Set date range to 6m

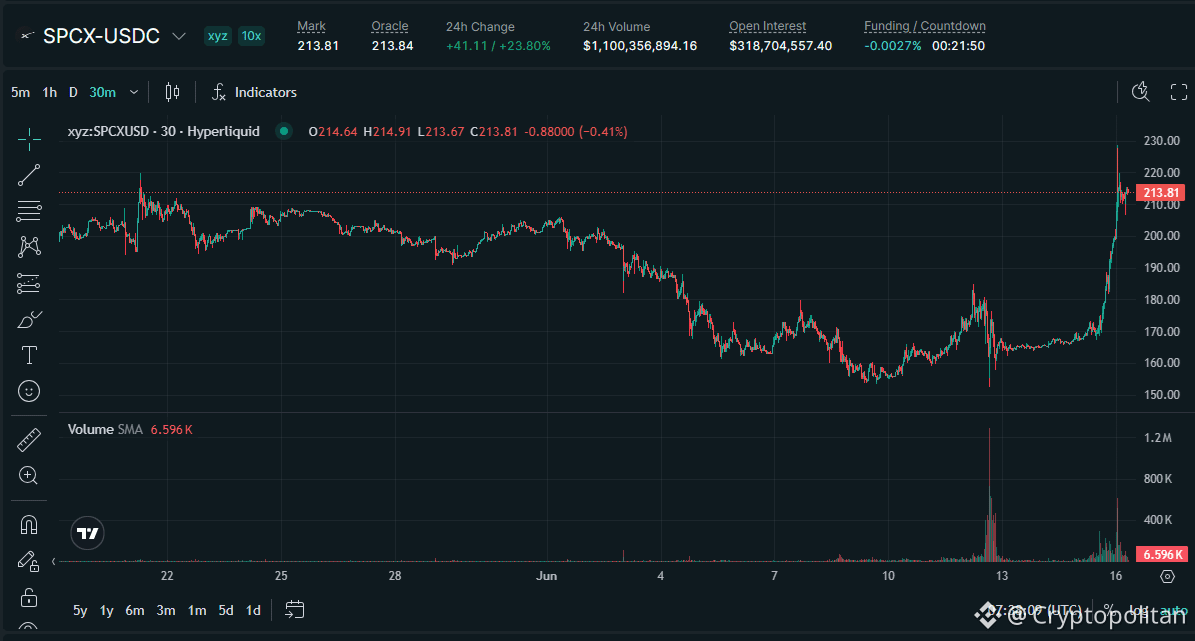click(135, 611)
